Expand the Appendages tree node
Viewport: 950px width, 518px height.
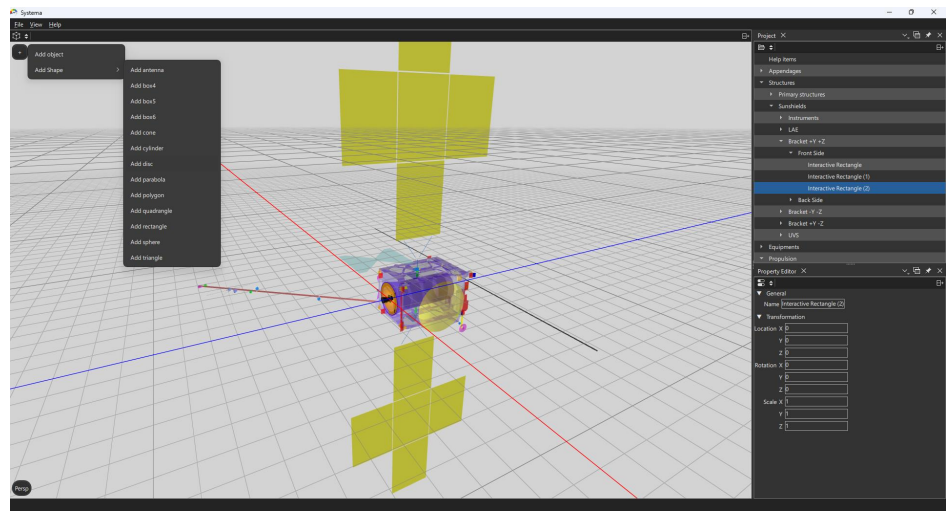click(762, 71)
